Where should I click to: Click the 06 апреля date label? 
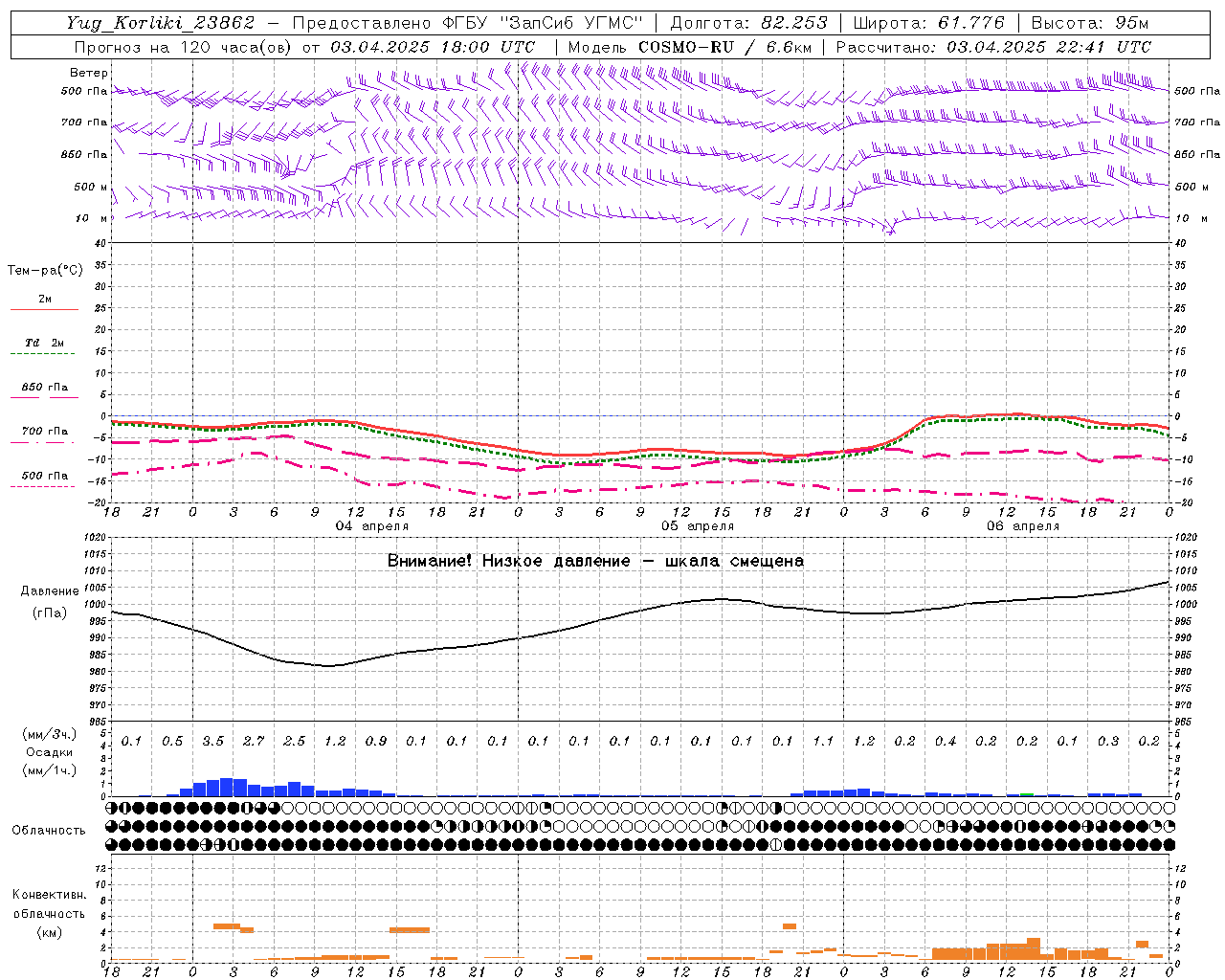coord(1023,526)
